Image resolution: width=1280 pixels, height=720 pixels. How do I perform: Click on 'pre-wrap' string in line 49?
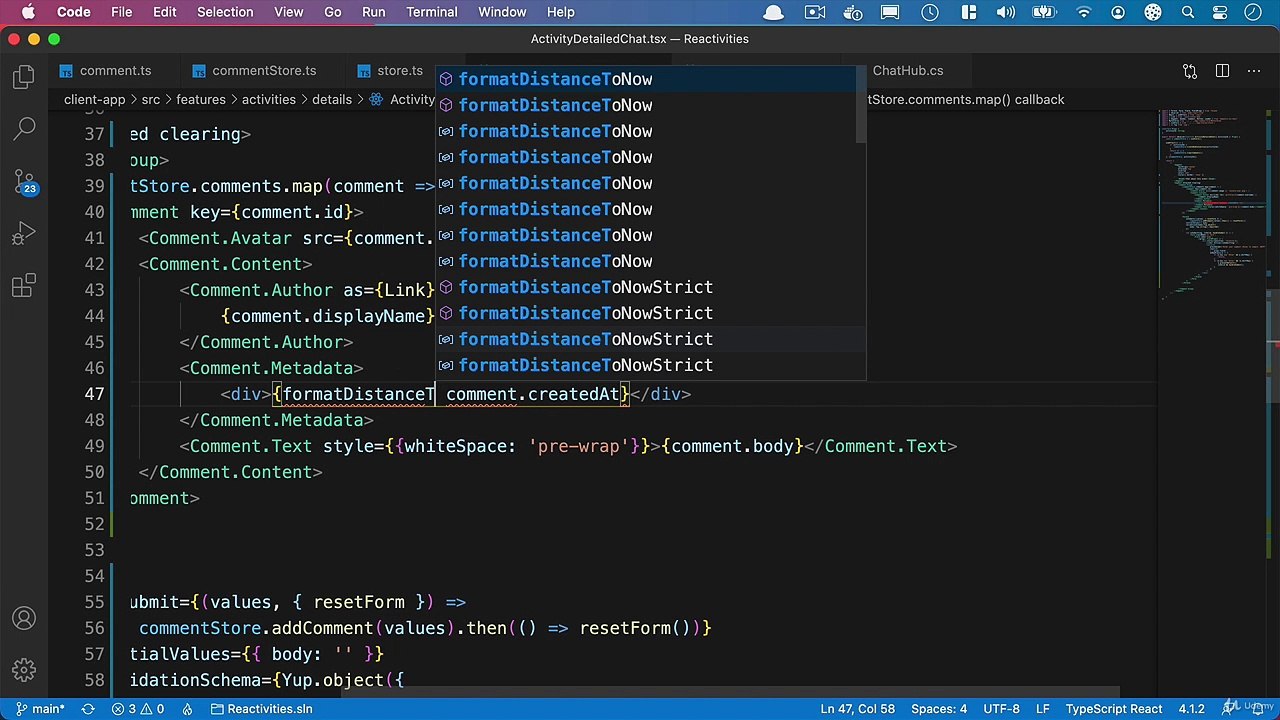583,446
